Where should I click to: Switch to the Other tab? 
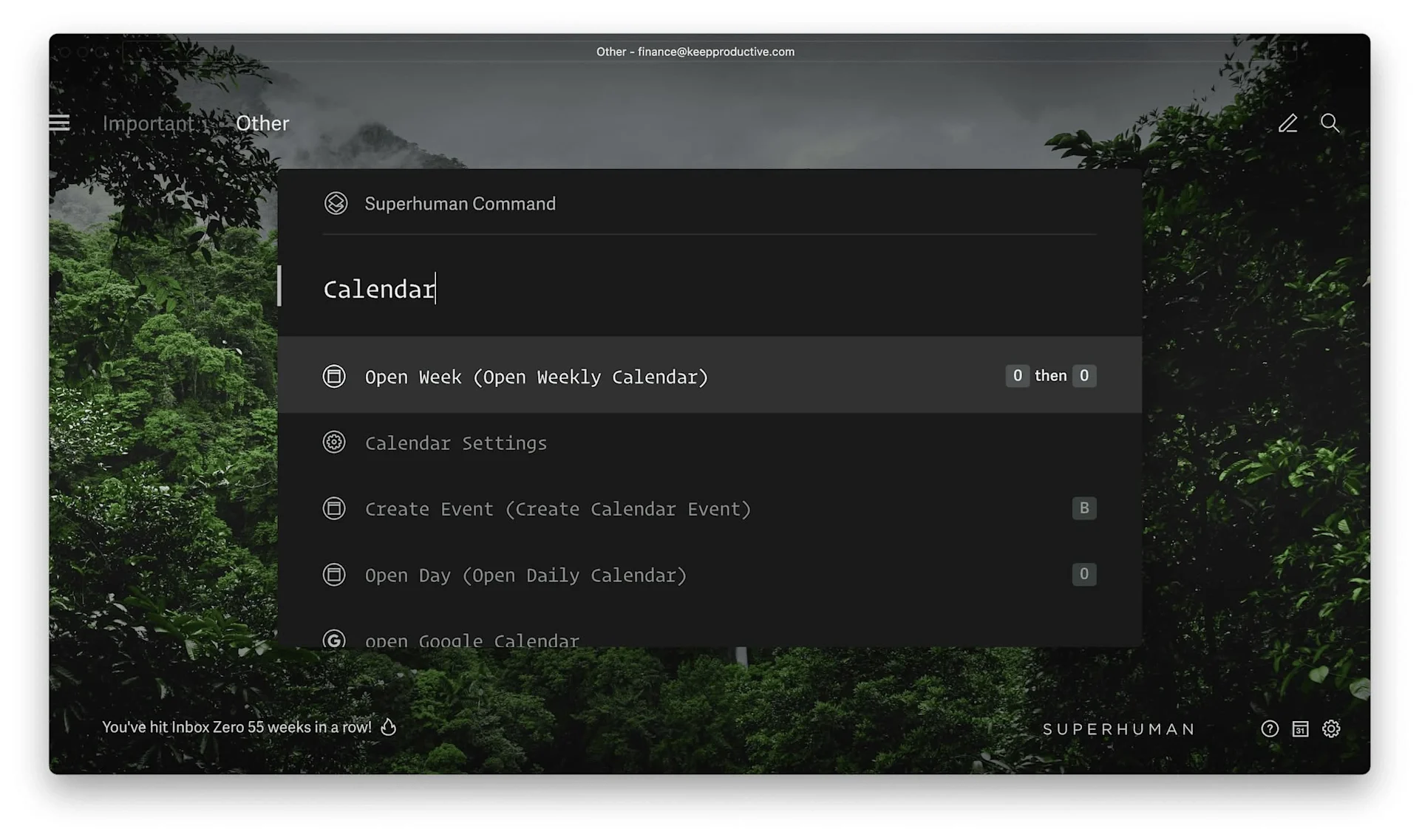tap(262, 123)
